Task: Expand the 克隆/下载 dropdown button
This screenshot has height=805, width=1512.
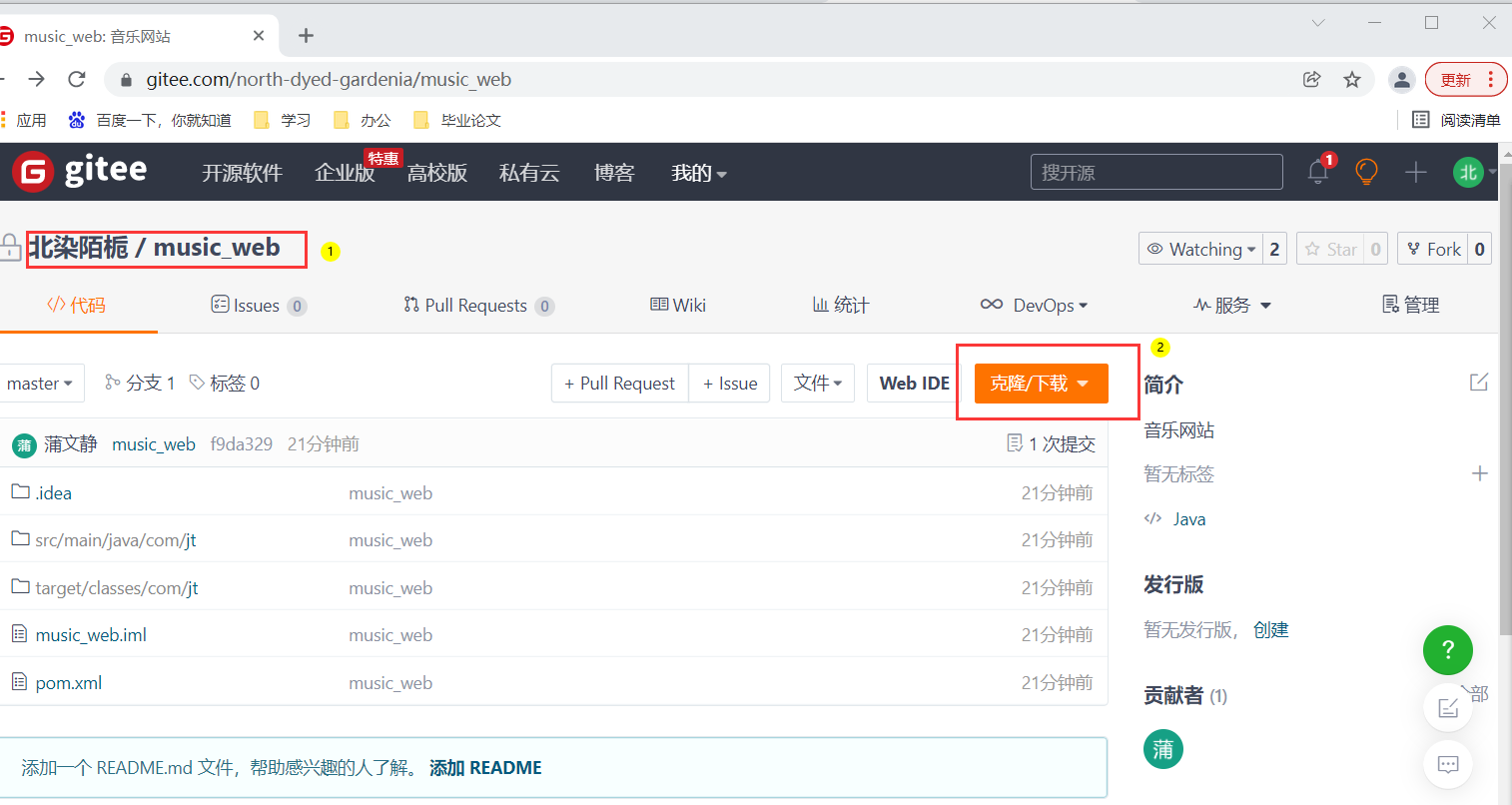Action: 1042,384
